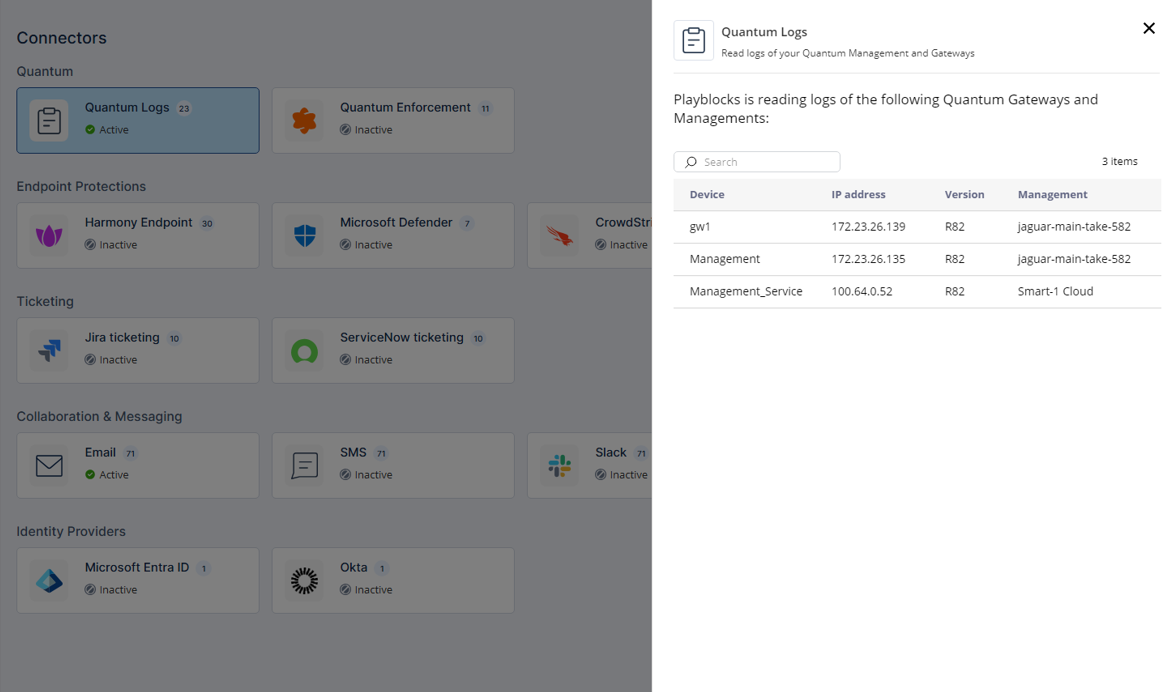This screenshot has height=692, width=1165.
Task: Open the Jira ticketing connector title
Action: (x=122, y=337)
